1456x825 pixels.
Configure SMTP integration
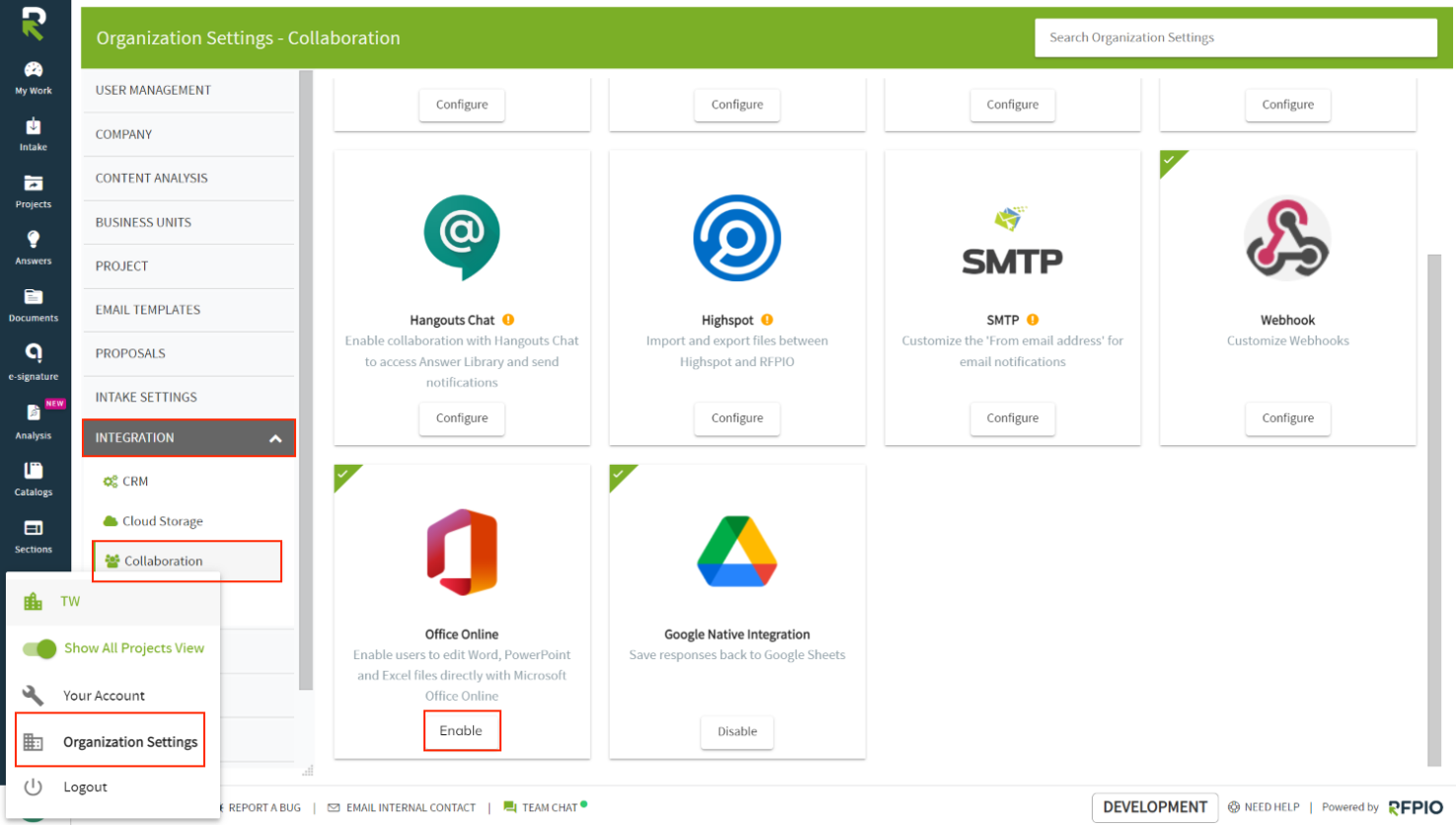[x=1013, y=418]
